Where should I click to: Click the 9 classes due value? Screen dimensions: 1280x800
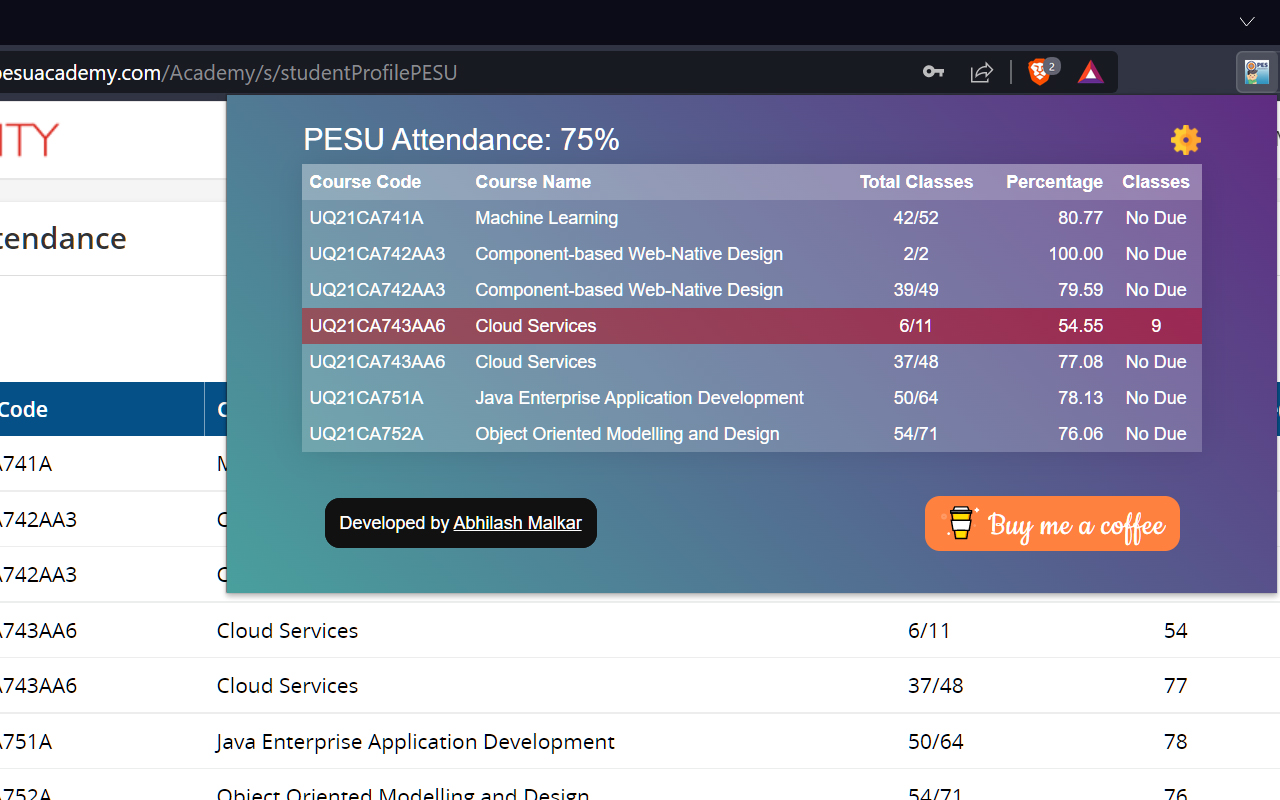(x=1156, y=326)
